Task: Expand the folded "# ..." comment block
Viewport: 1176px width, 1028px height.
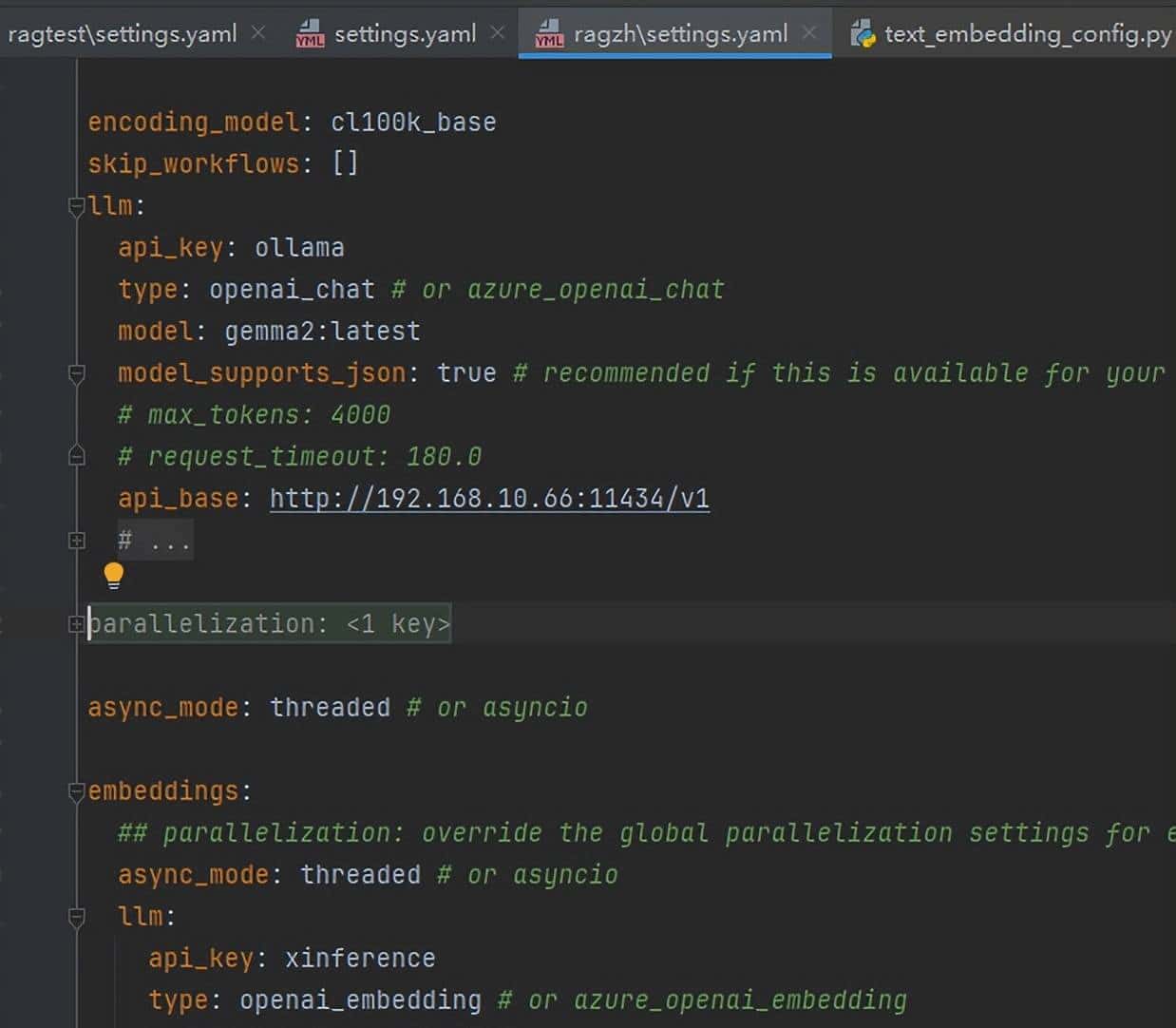Action: 77,541
